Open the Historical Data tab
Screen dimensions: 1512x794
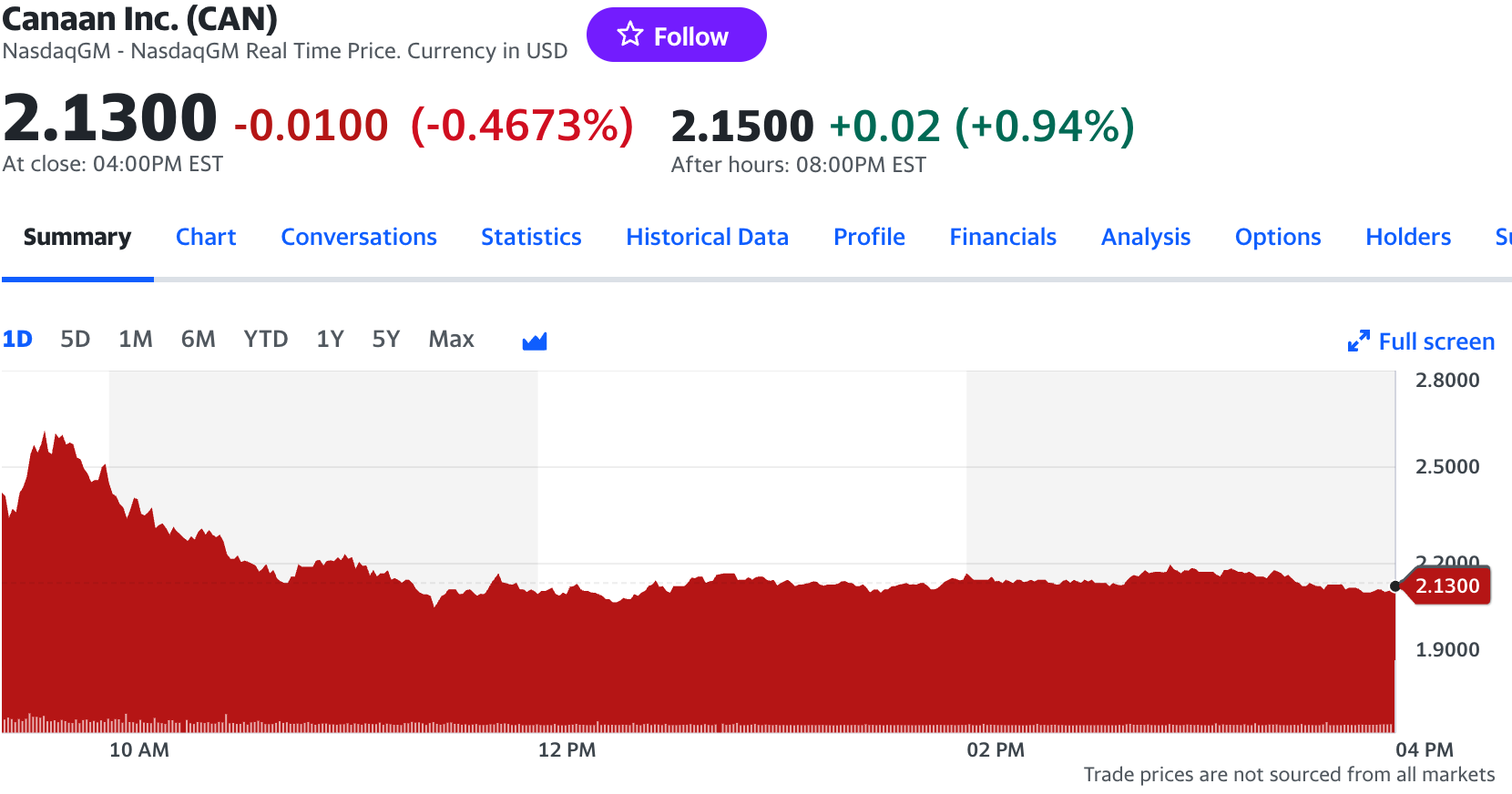(x=707, y=237)
